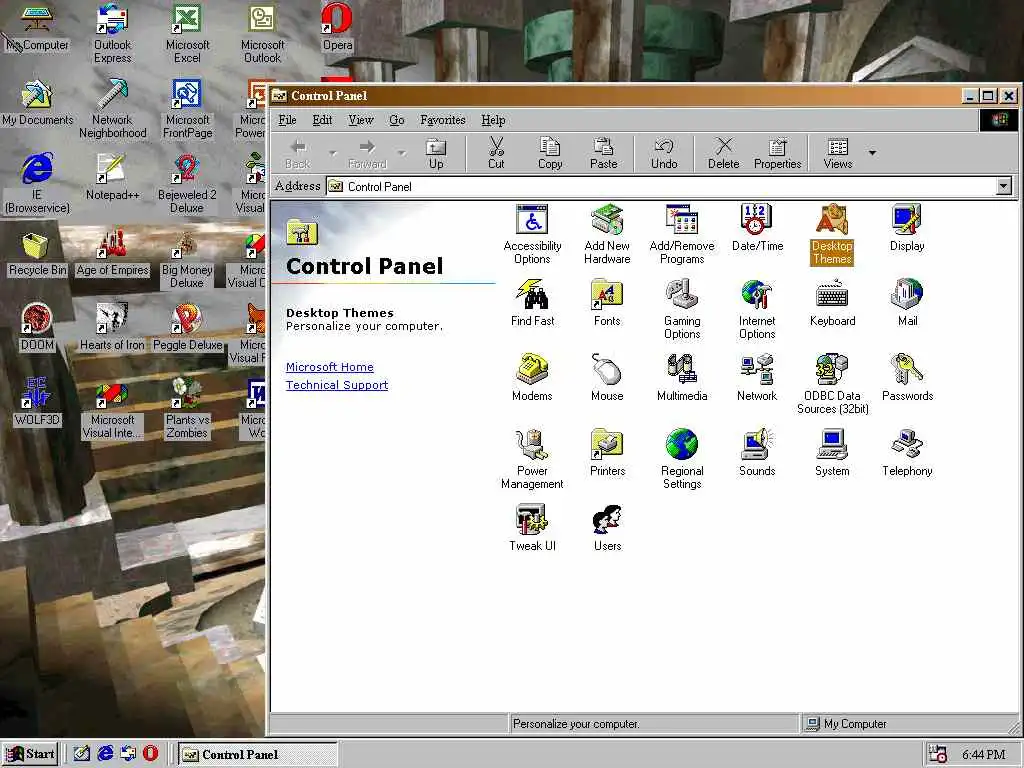Open the Edit menu
This screenshot has width=1024, height=768.
click(322, 120)
